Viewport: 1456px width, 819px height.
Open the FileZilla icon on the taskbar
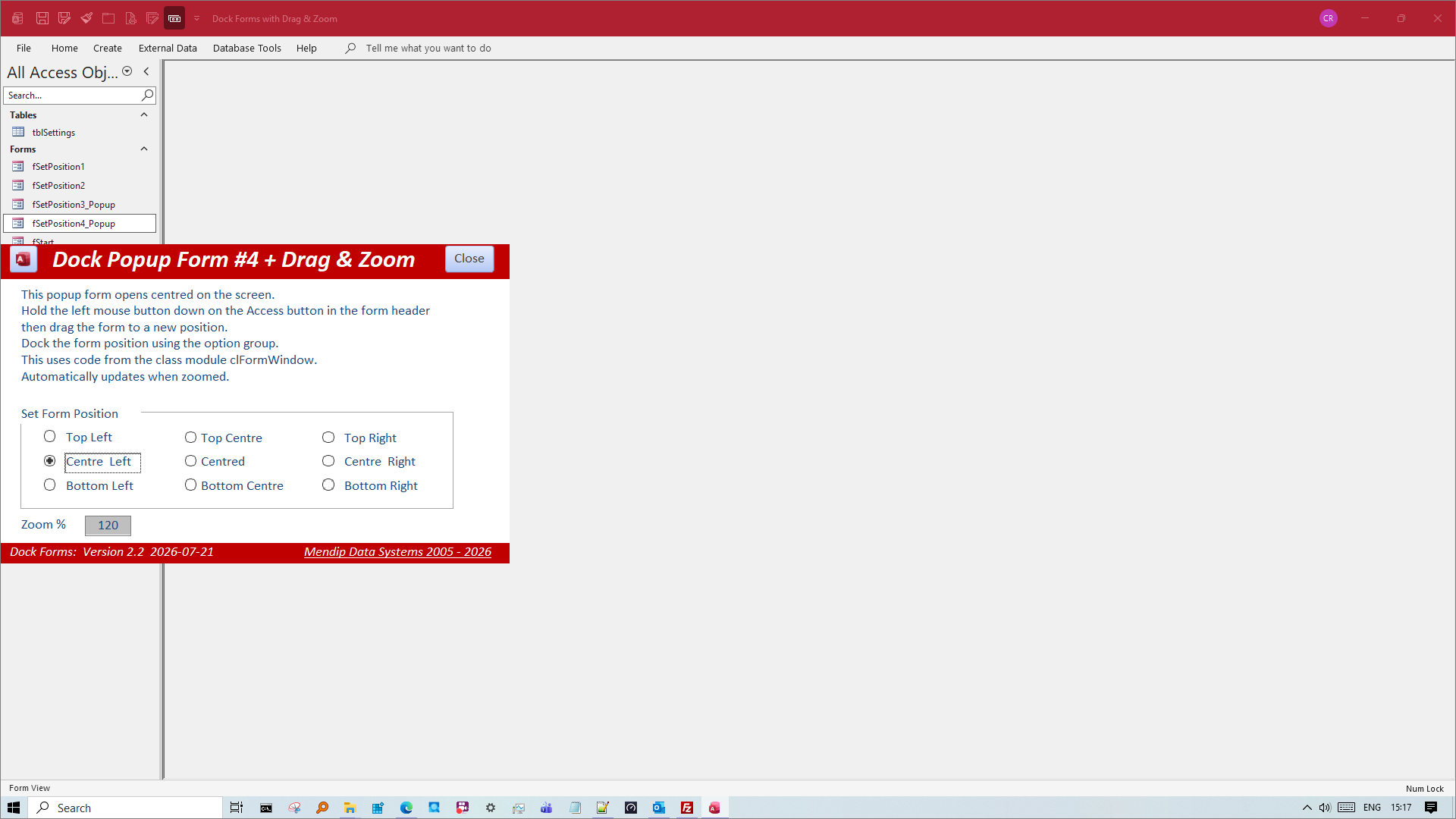tap(687, 808)
